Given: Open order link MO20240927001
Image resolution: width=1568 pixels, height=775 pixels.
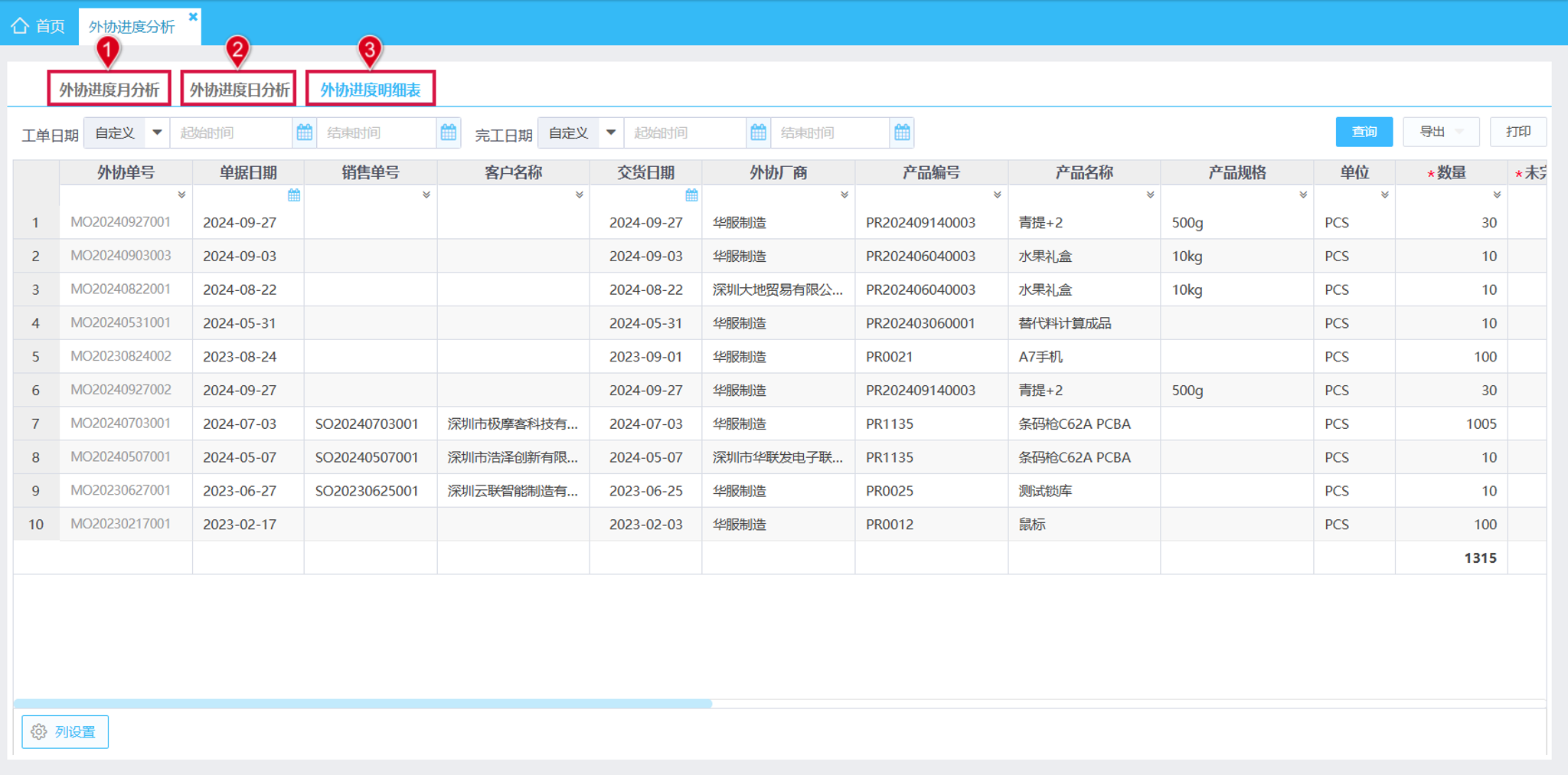Looking at the screenshot, I should (x=120, y=222).
